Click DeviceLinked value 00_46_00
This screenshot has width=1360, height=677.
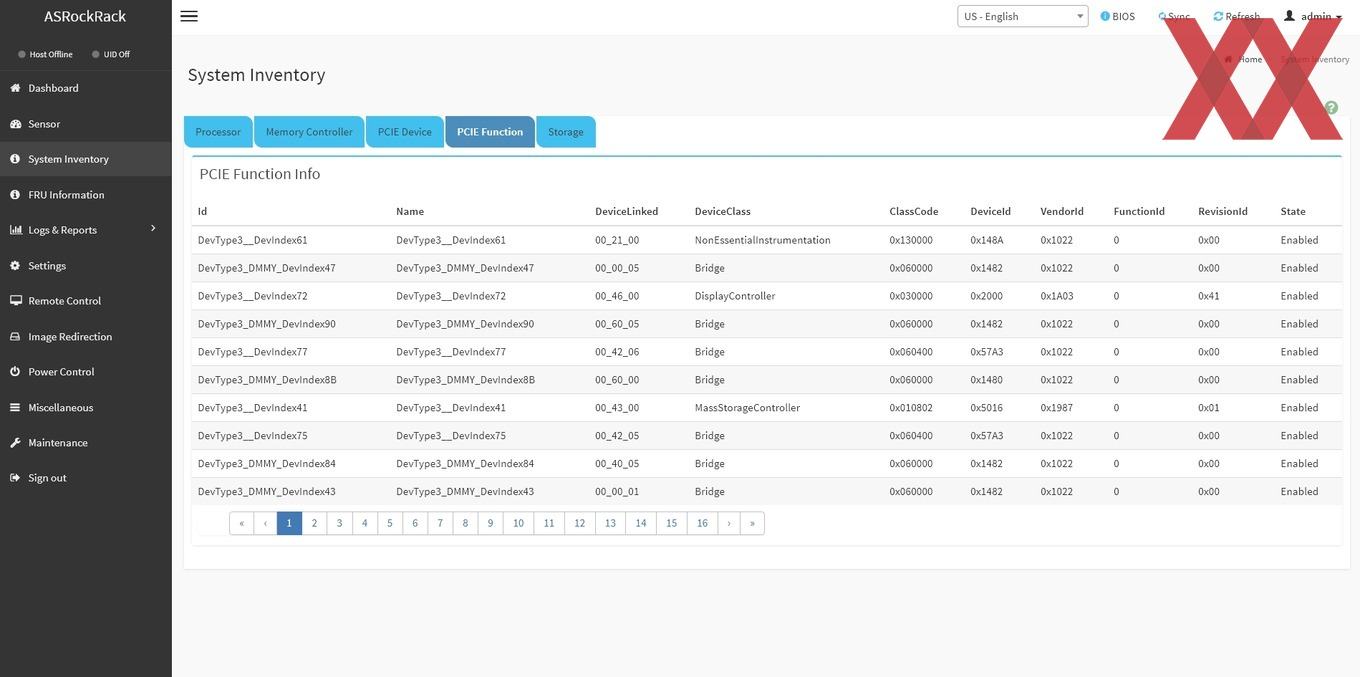[617, 296]
